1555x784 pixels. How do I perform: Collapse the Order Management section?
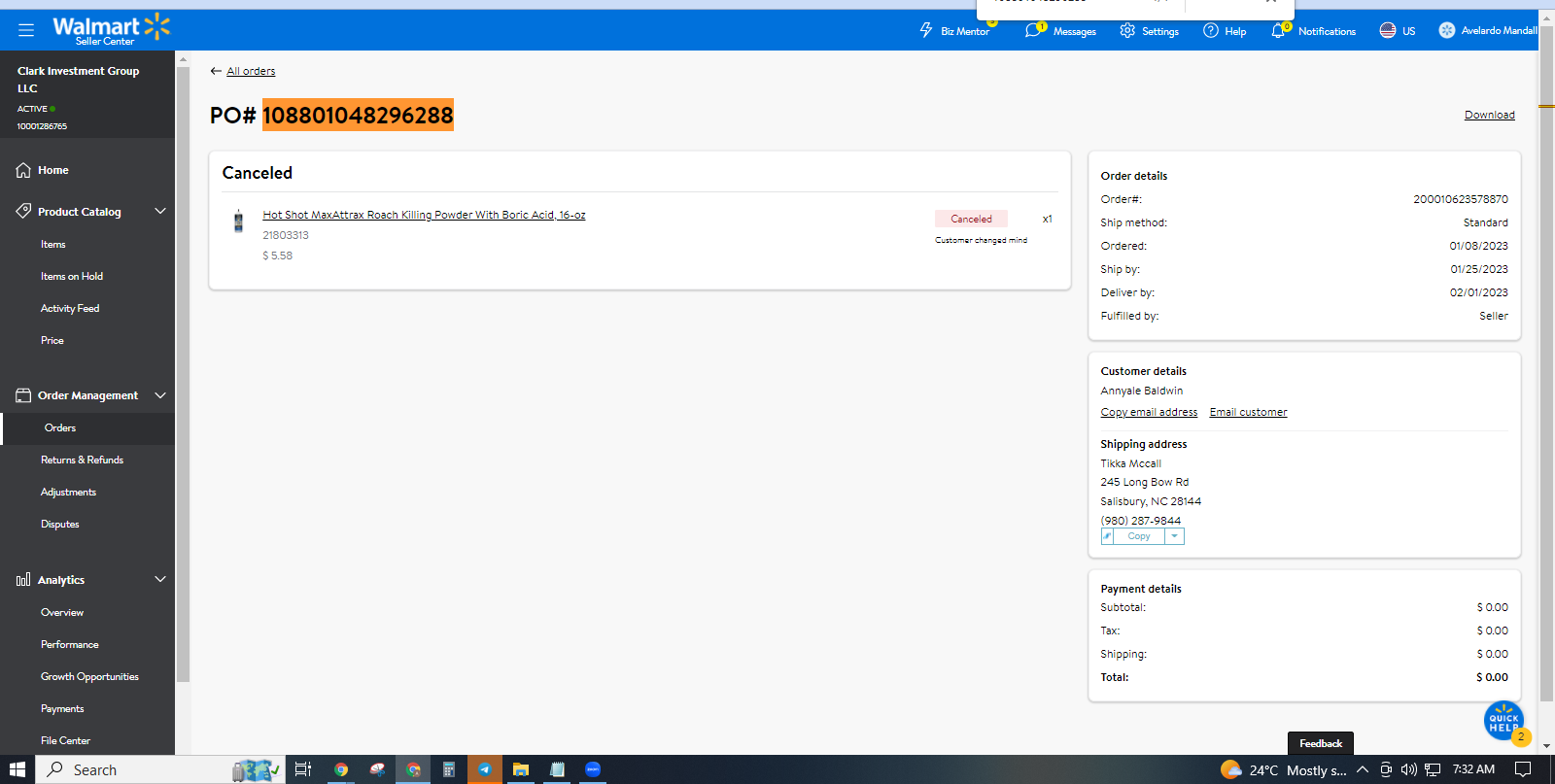pyautogui.click(x=160, y=395)
